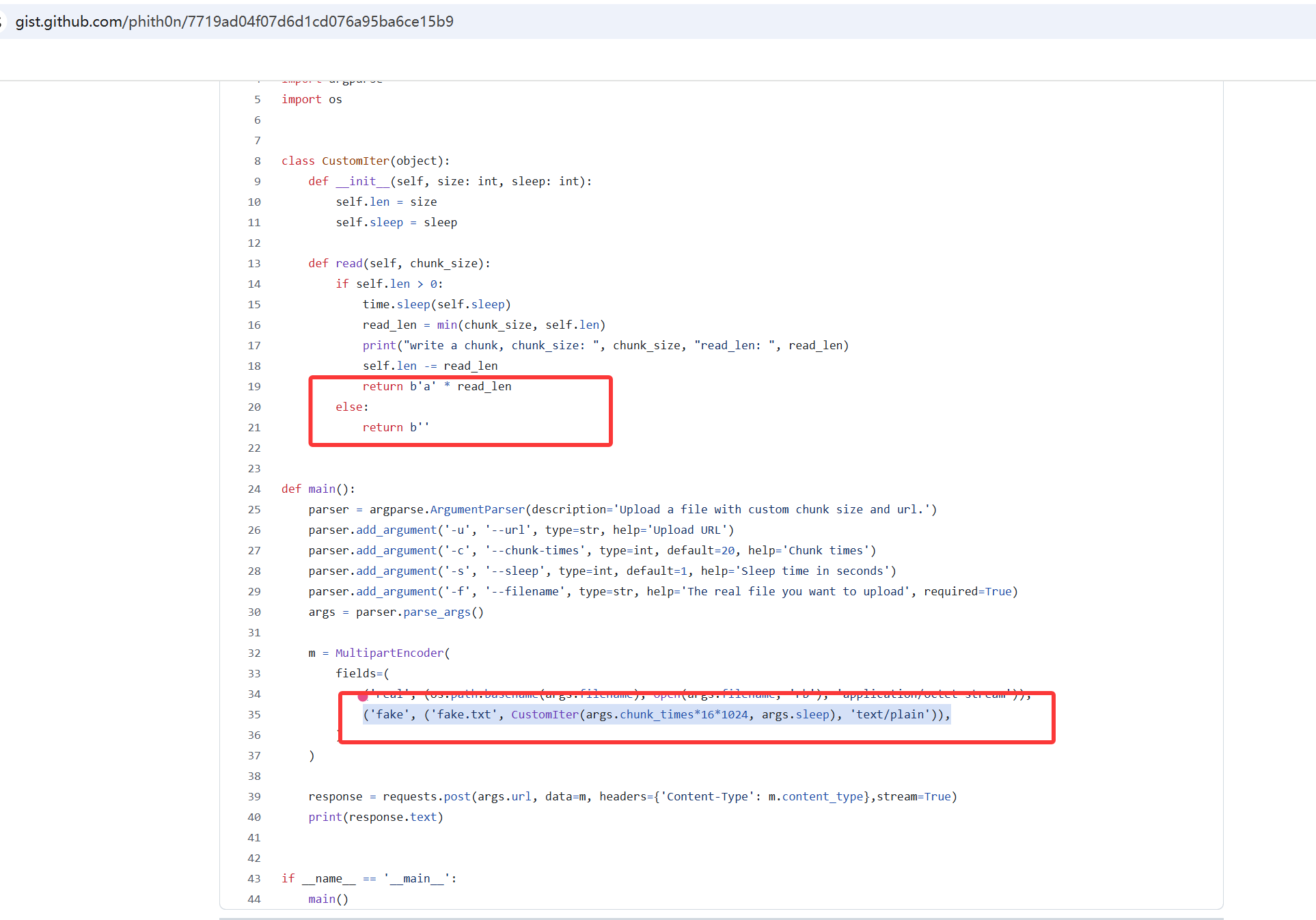Image resolution: width=1316 pixels, height=920 pixels.
Task: Click line number 19 in the gutter
Action: tap(254, 386)
